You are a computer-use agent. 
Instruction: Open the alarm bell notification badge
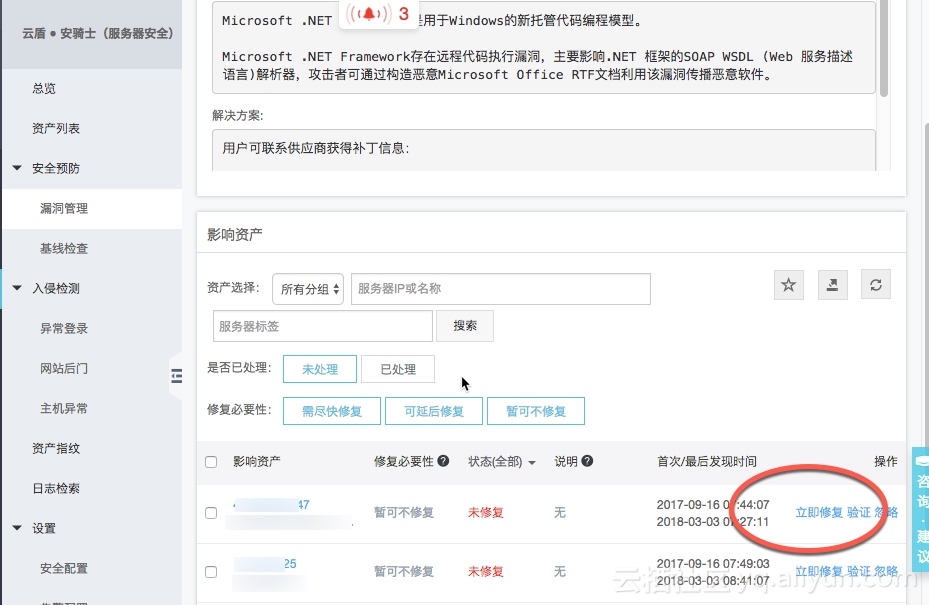pos(377,13)
